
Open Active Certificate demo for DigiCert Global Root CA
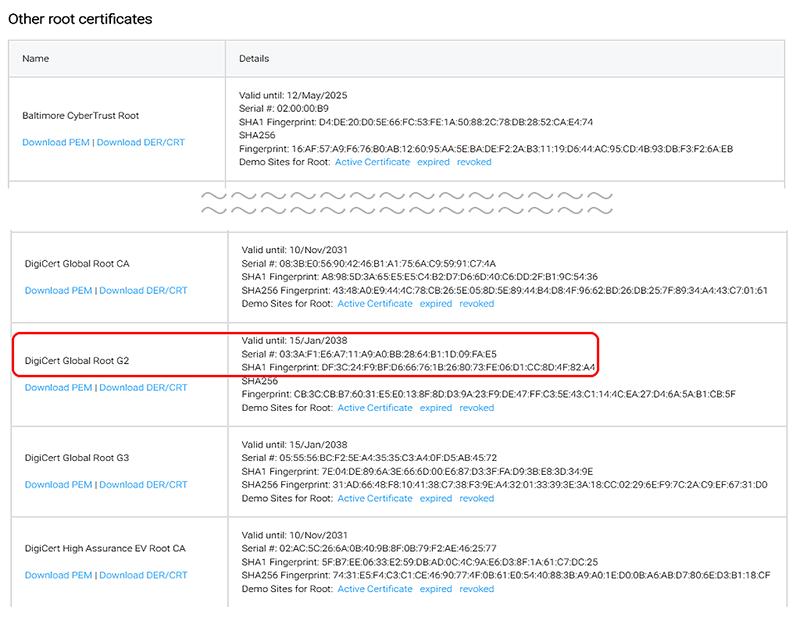[375, 304]
